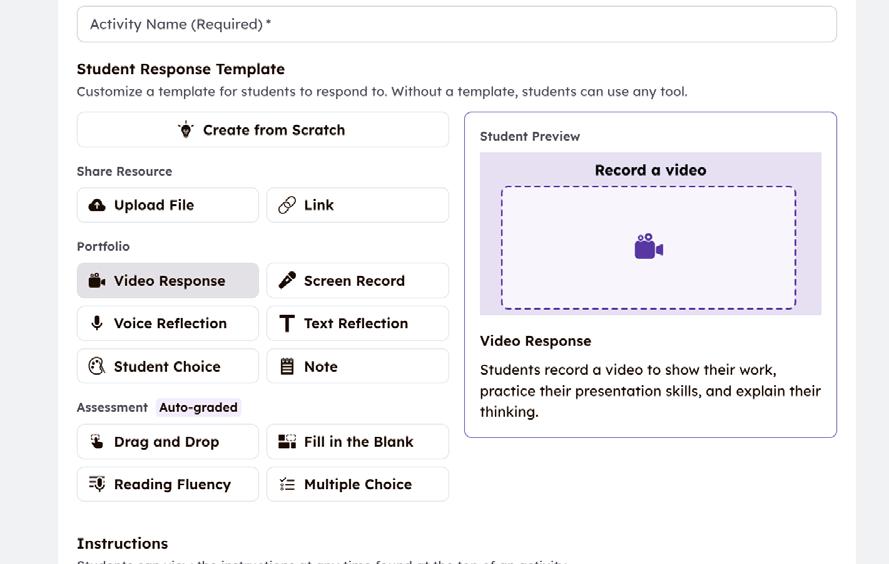
Task: Click the T icon for Text Reflection
Action: [x=287, y=324]
